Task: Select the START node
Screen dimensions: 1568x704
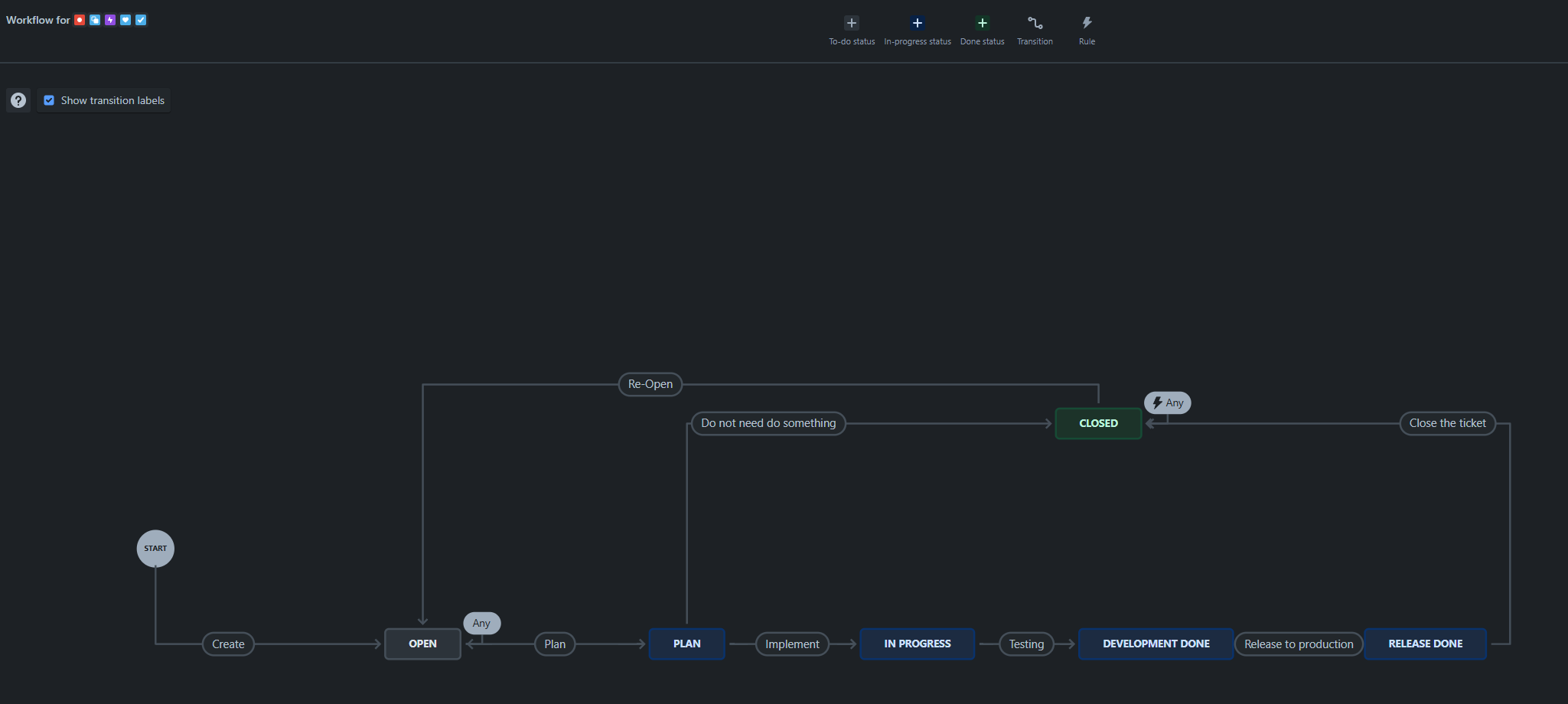Action: tap(155, 549)
